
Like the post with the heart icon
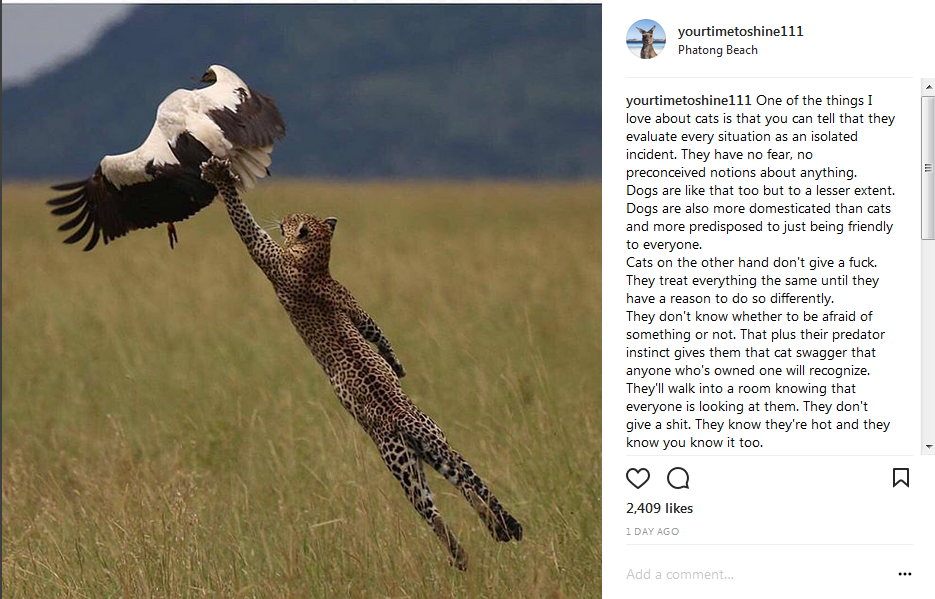pyautogui.click(x=637, y=478)
